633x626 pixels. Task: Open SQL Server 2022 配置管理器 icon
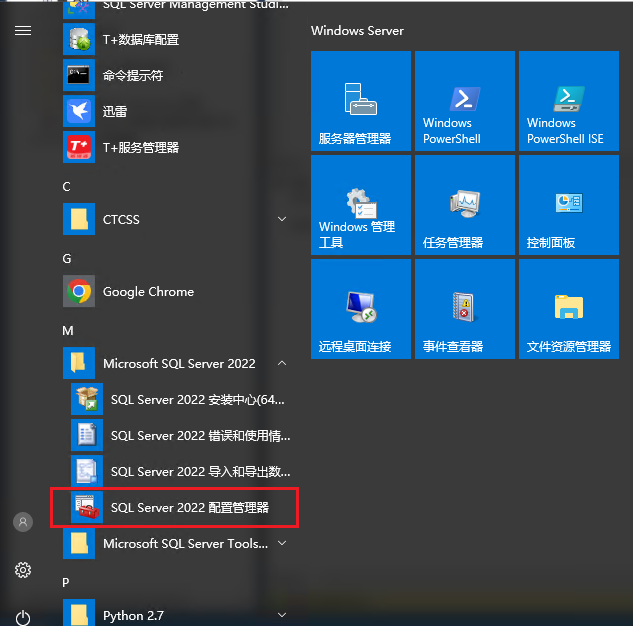point(87,507)
